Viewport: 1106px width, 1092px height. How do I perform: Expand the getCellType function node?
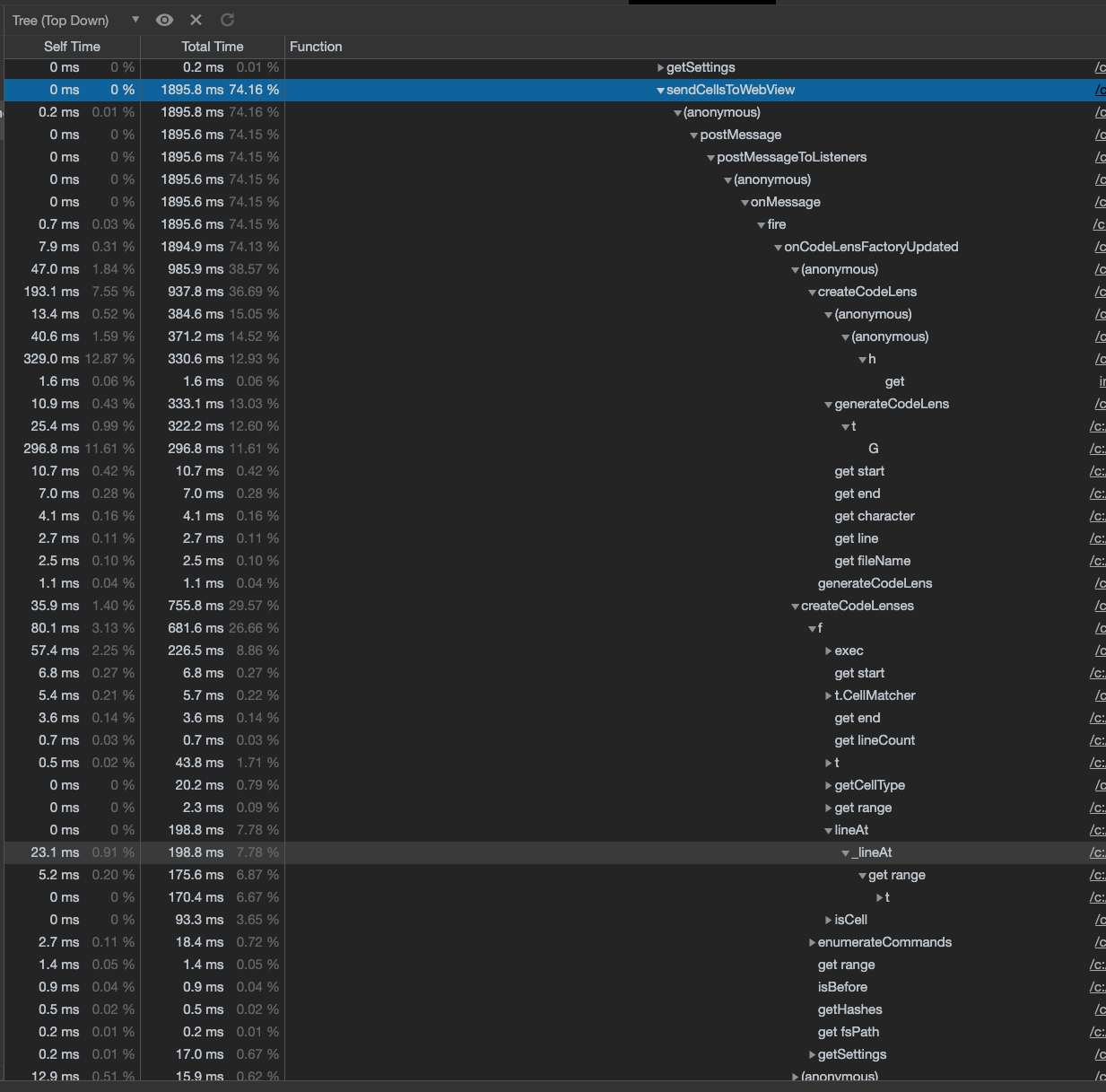(x=828, y=785)
